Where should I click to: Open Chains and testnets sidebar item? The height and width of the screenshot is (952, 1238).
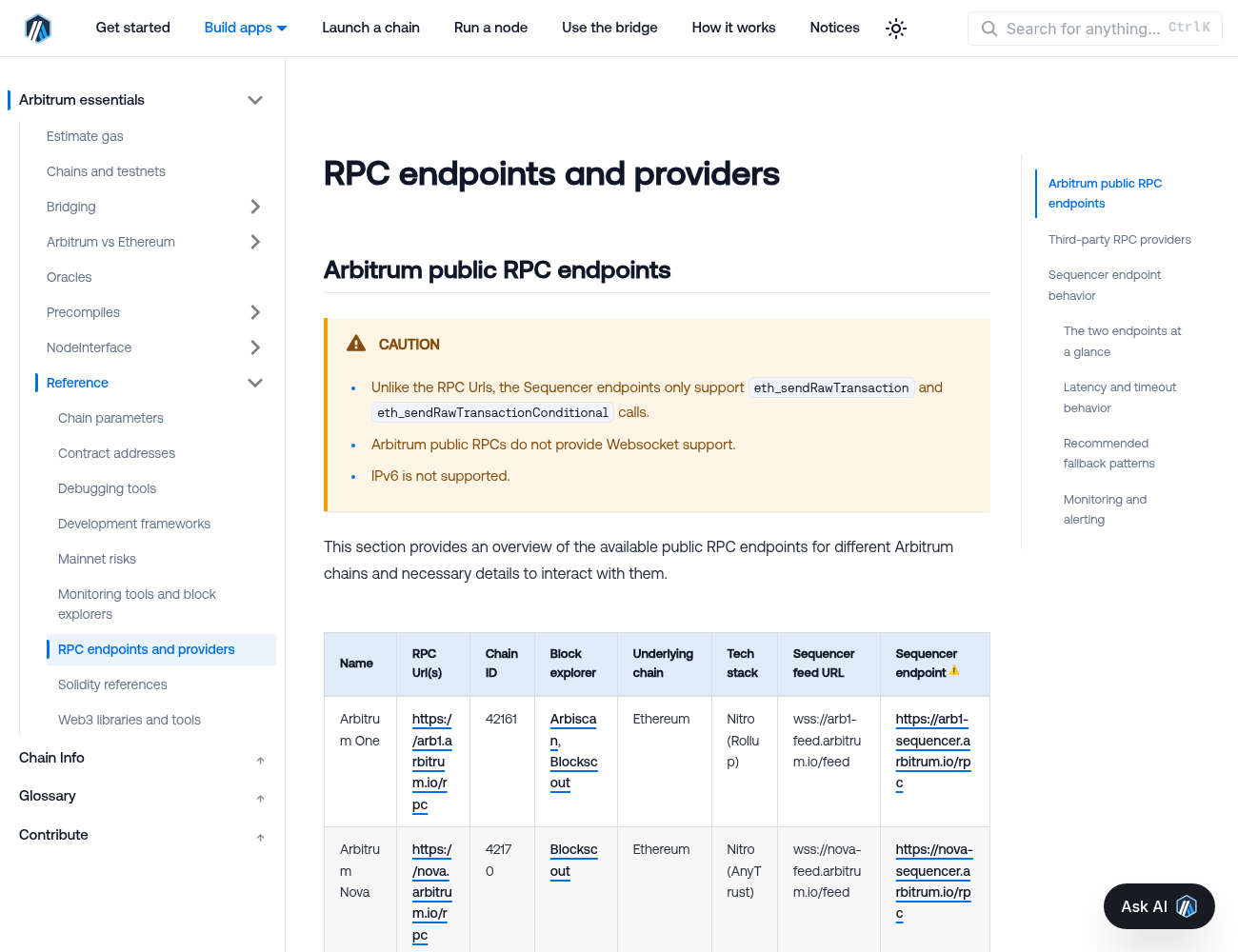pyautogui.click(x=106, y=171)
